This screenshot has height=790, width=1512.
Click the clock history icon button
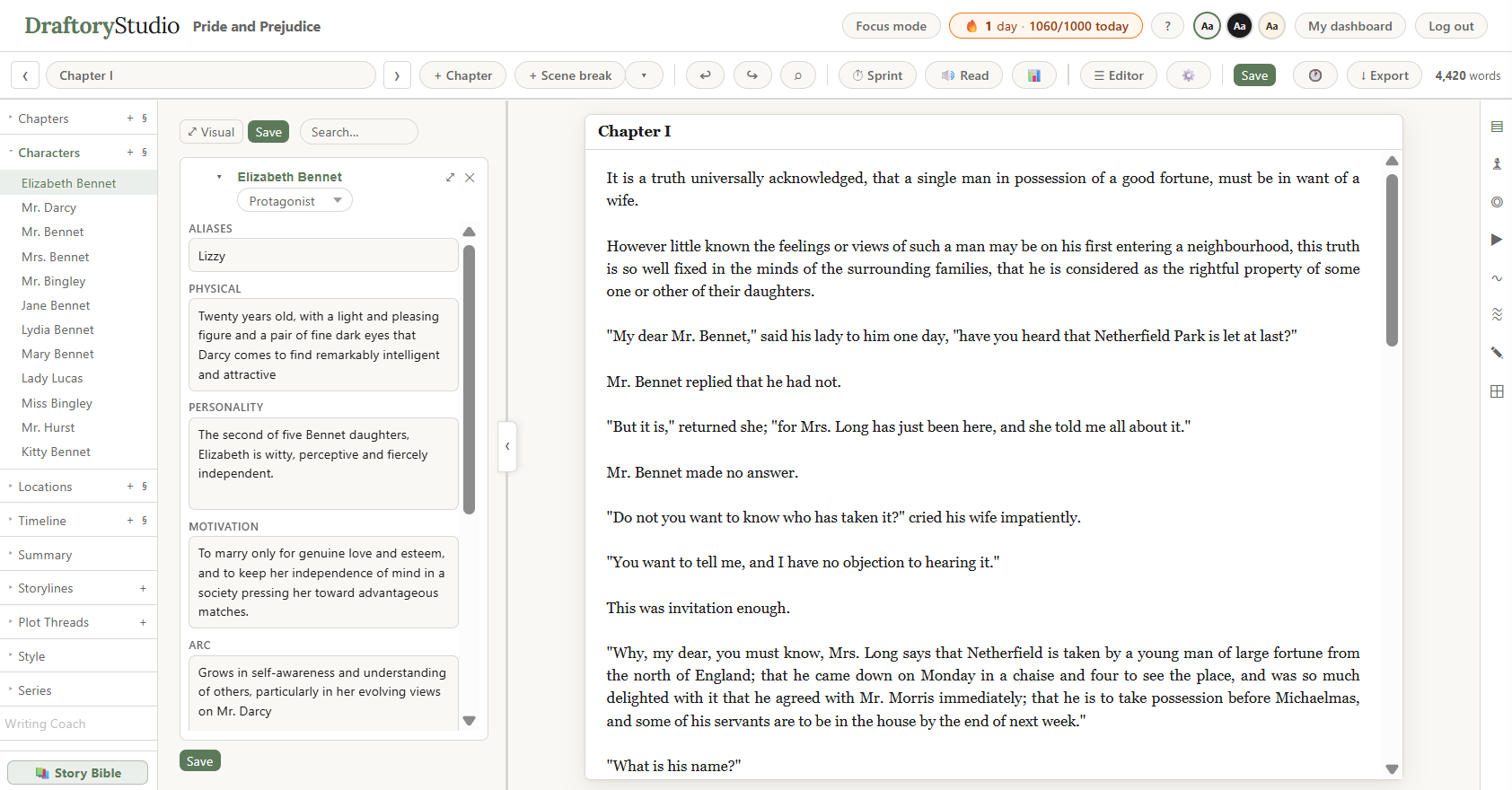(1315, 75)
